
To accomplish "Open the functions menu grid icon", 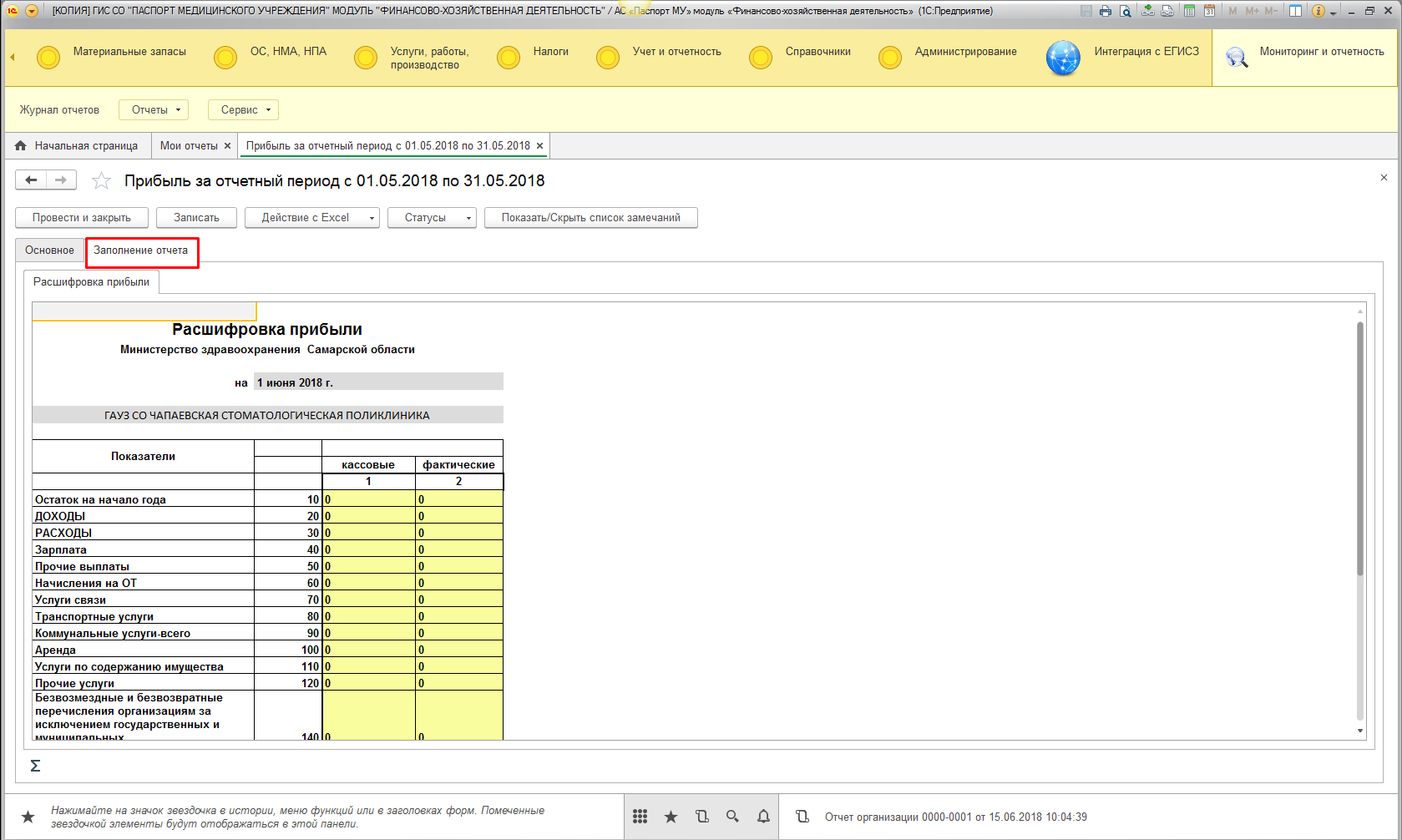I will [640, 817].
